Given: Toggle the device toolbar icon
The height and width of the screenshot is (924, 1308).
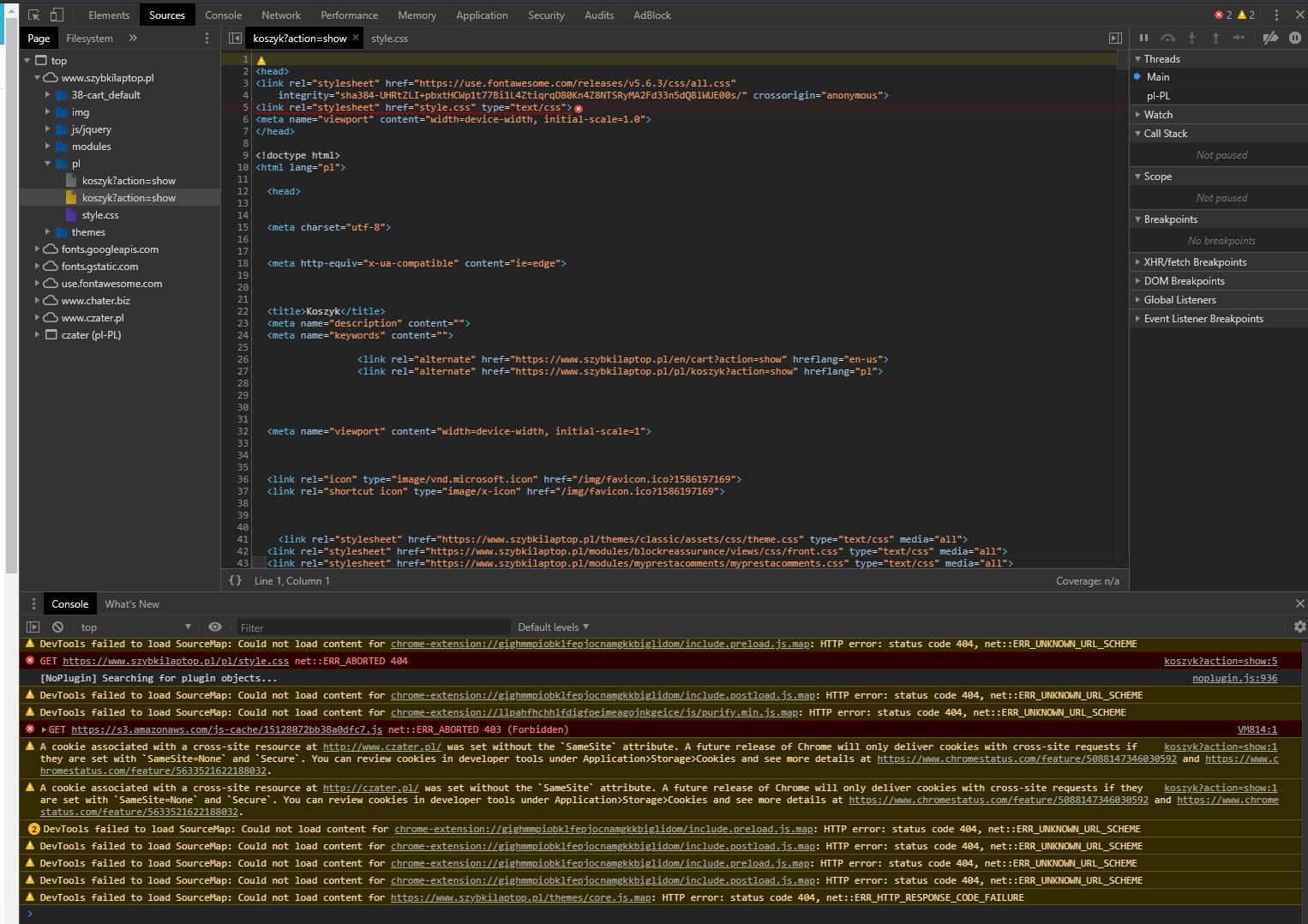Looking at the screenshot, I should click(x=57, y=15).
